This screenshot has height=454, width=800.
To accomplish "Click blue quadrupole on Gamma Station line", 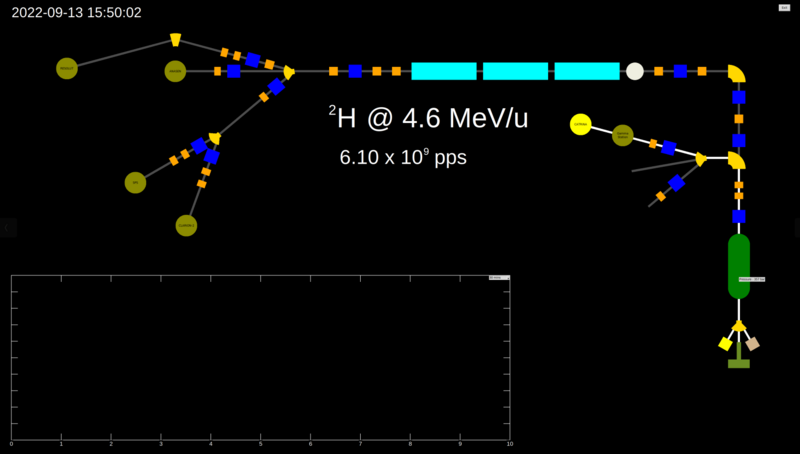I will 668,148.
